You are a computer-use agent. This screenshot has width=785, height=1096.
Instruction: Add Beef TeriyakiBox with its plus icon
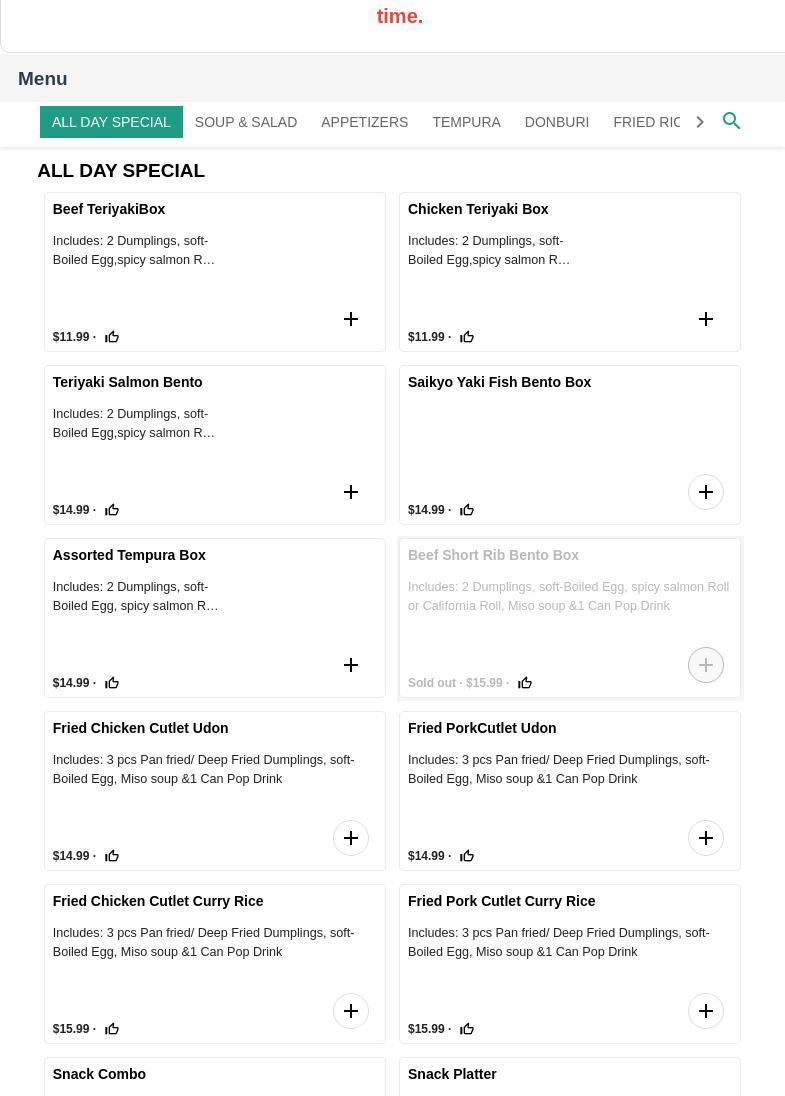coord(351,319)
